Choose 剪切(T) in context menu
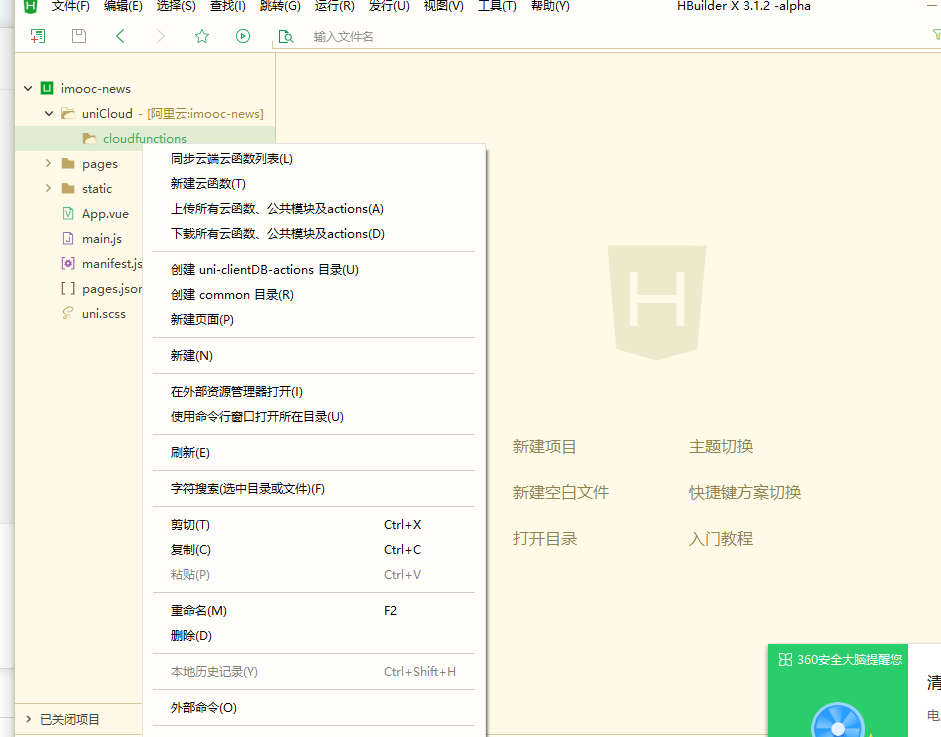 tap(314, 525)
